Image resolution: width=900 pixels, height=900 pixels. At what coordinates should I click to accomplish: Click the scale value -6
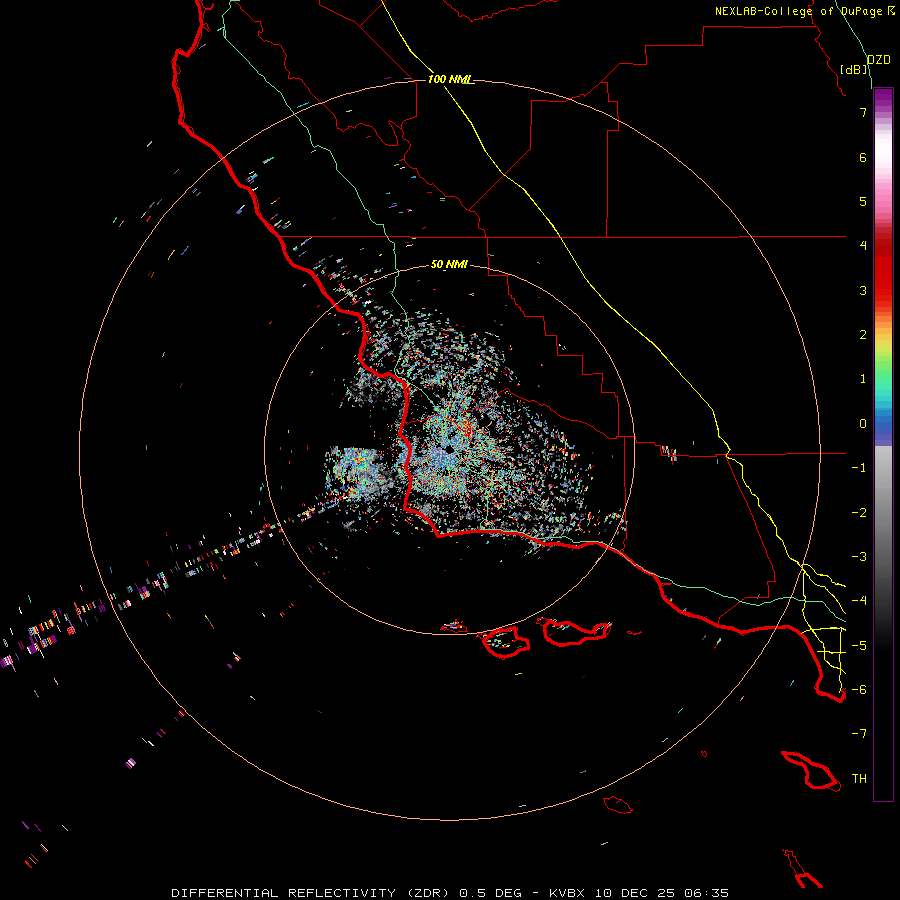[859, 690]
